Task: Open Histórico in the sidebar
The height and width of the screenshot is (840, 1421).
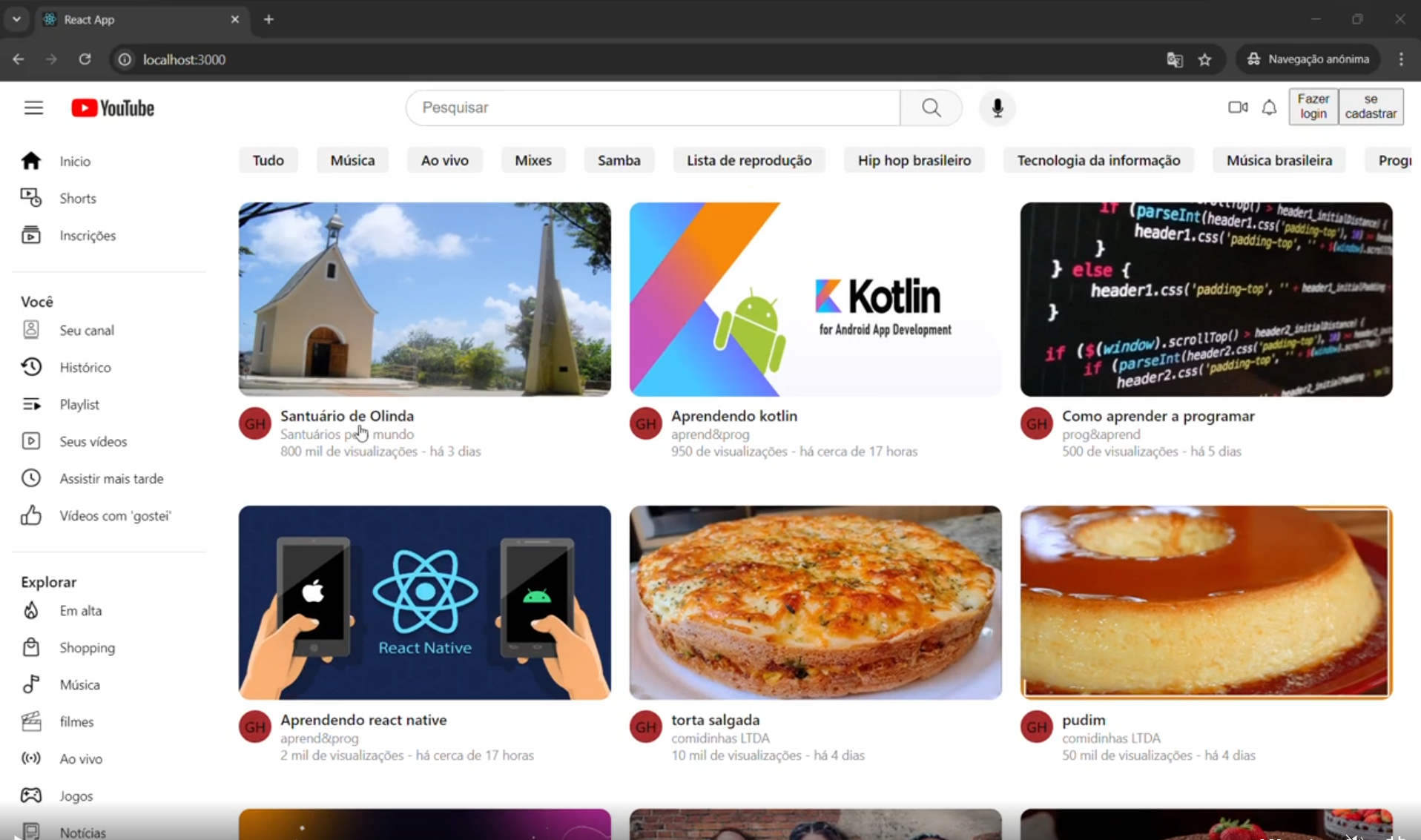Action: 85,368
